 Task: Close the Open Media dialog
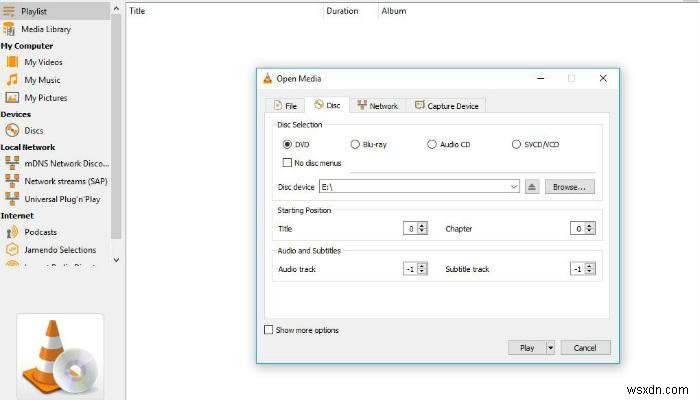coord(603,79)
